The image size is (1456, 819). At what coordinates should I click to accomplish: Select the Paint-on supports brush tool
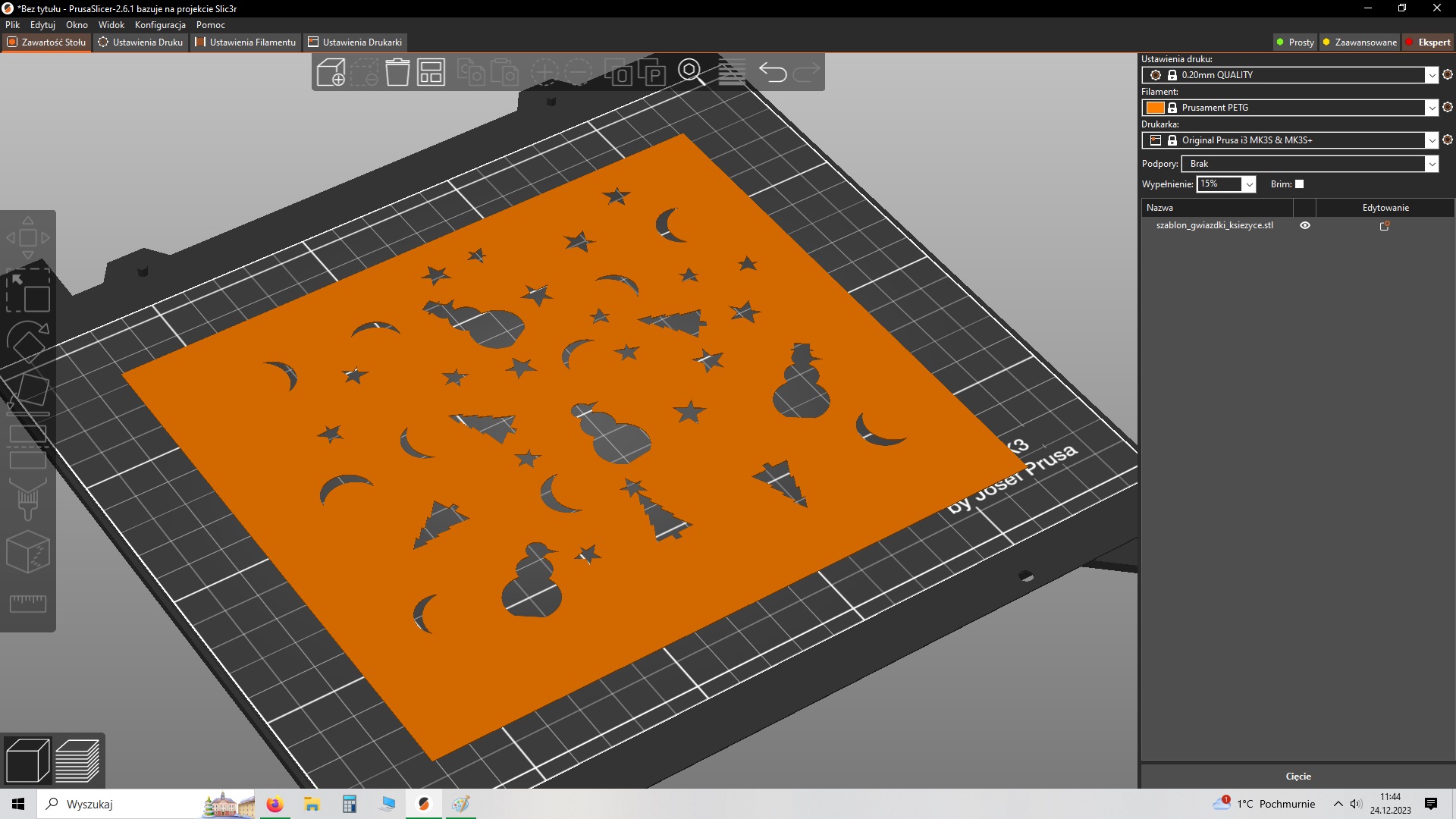(x=28, y=499)
